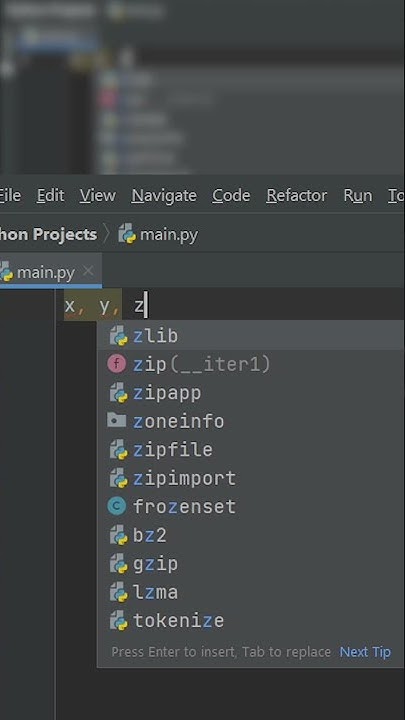Click the Python icon on main.py tab
This screenshot has height=720, width=405.
[6, 272]
